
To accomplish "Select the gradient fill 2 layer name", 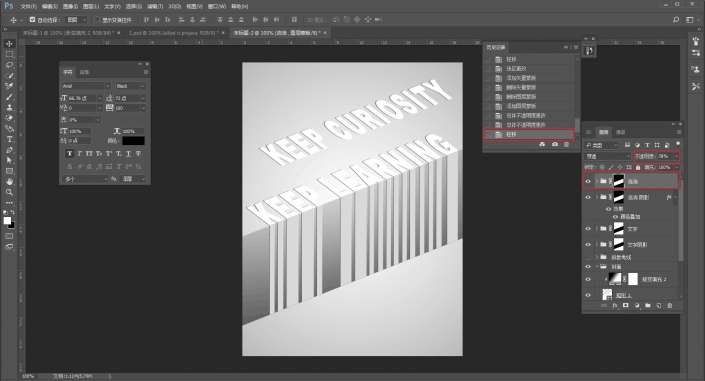I will [x=654, y=279].
